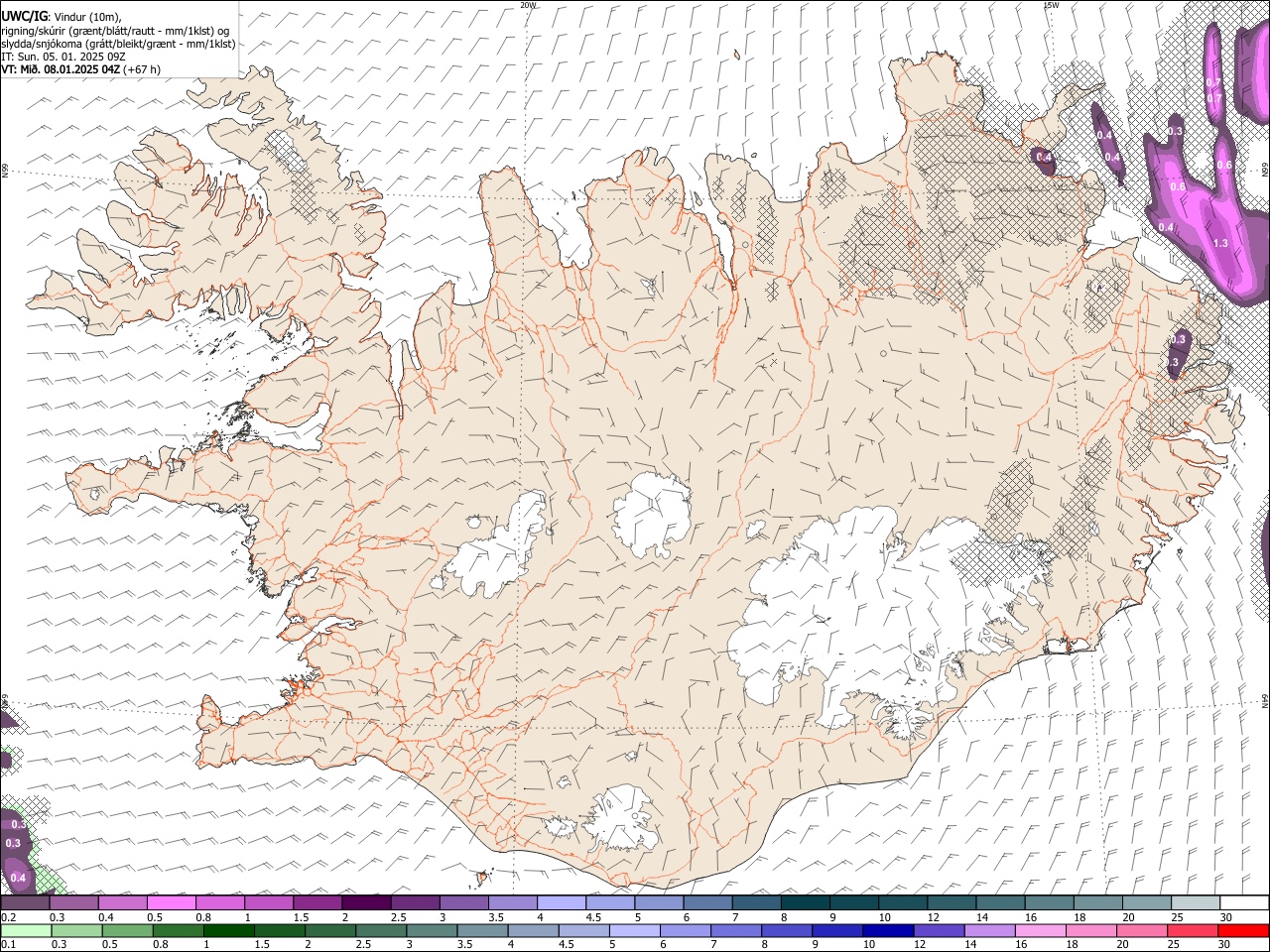1270x952 pixels.
Task: Click the '4.5' value in the snow legend row
Action: pos(593,917)
